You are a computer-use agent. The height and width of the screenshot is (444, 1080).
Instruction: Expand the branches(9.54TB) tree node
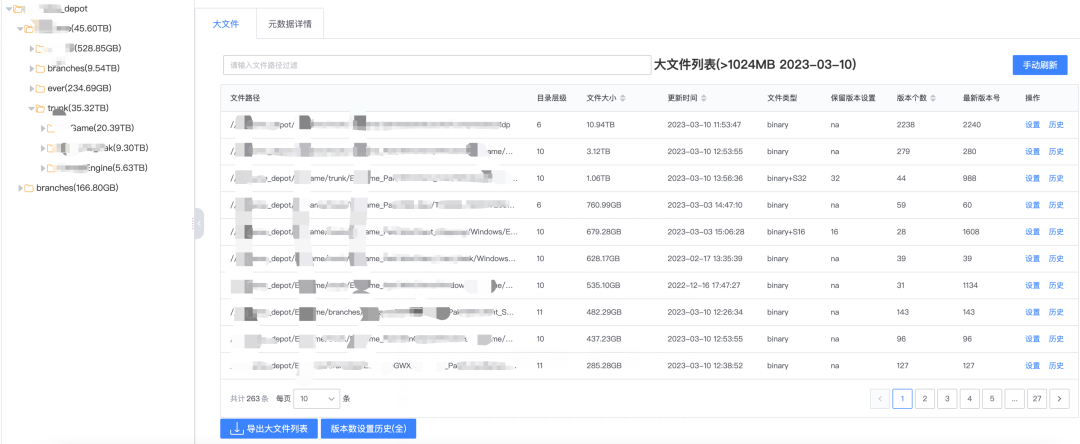32,69
